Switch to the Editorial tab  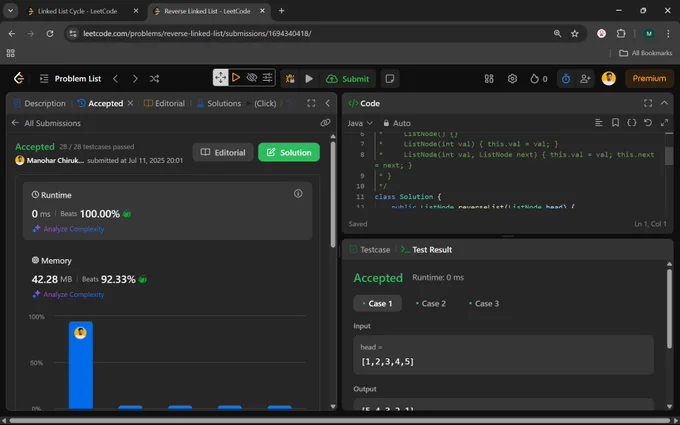[x=164, y=103]
